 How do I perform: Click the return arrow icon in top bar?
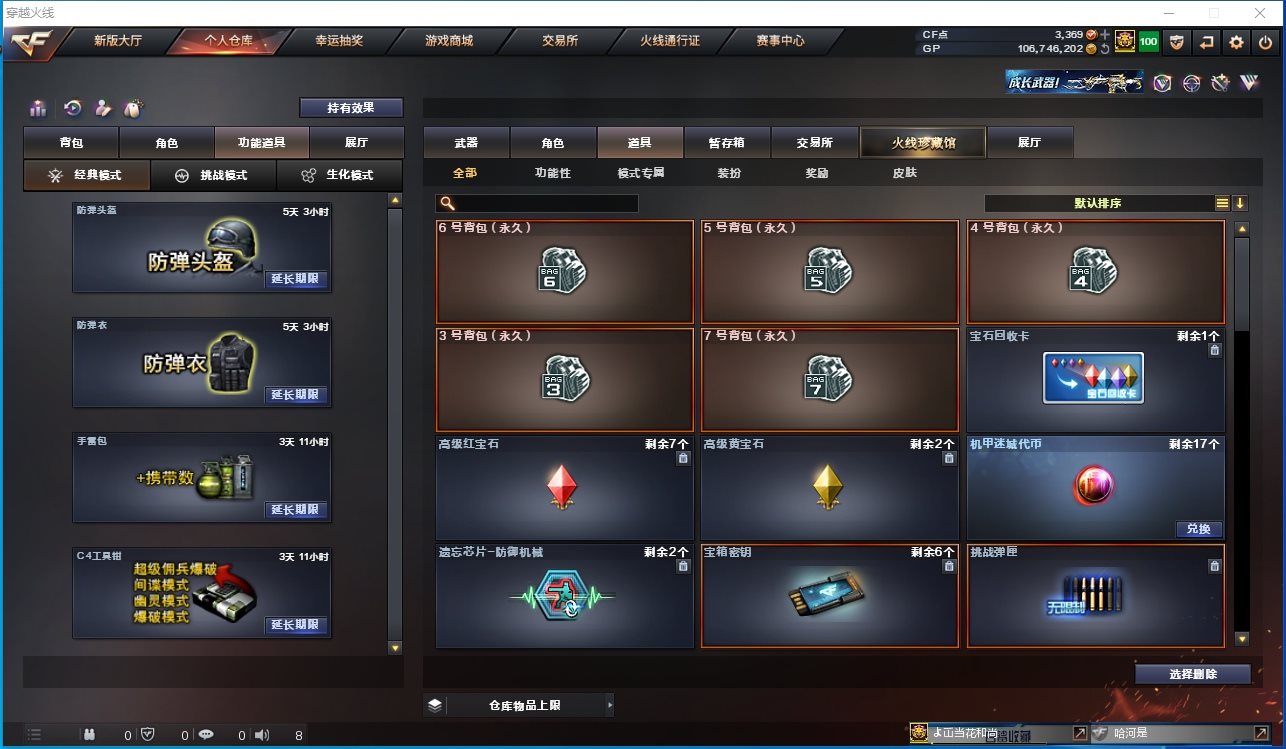pyautogui.click(x=1207, y=42)
